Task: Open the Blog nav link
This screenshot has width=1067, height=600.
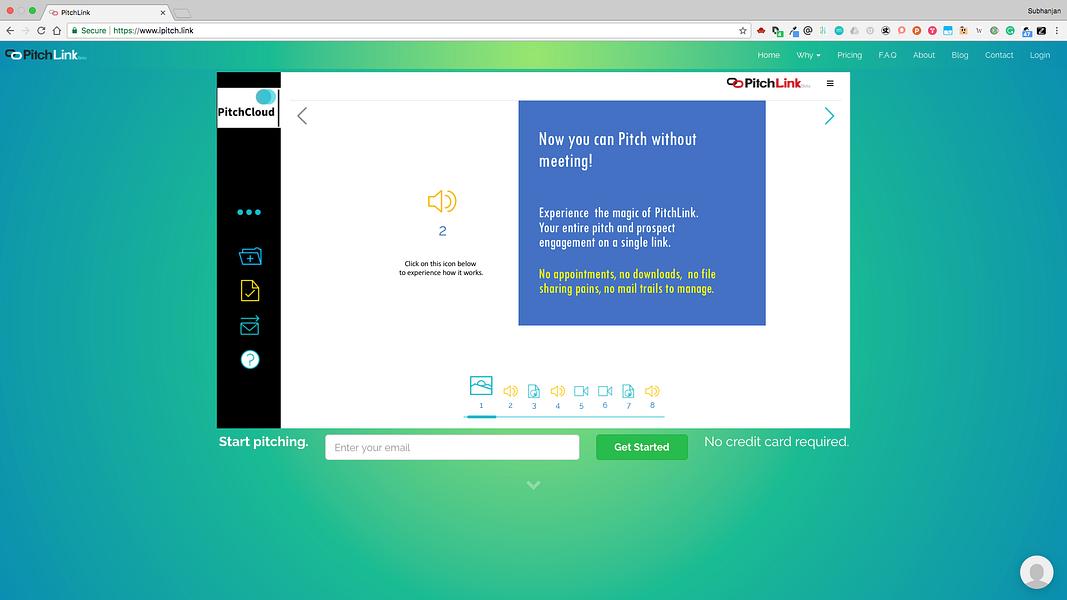Action: point(959,55)
